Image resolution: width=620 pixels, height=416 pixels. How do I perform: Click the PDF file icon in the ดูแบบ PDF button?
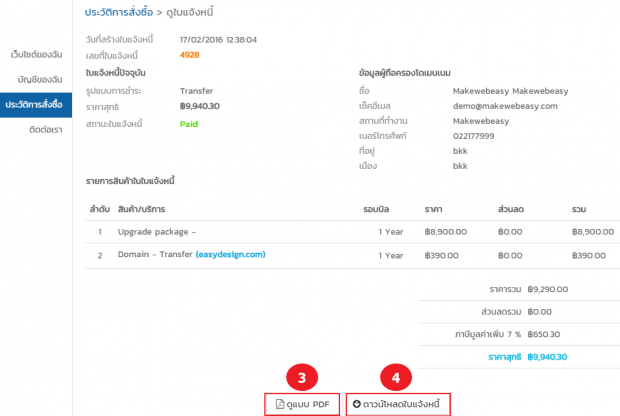click(281, 404)
